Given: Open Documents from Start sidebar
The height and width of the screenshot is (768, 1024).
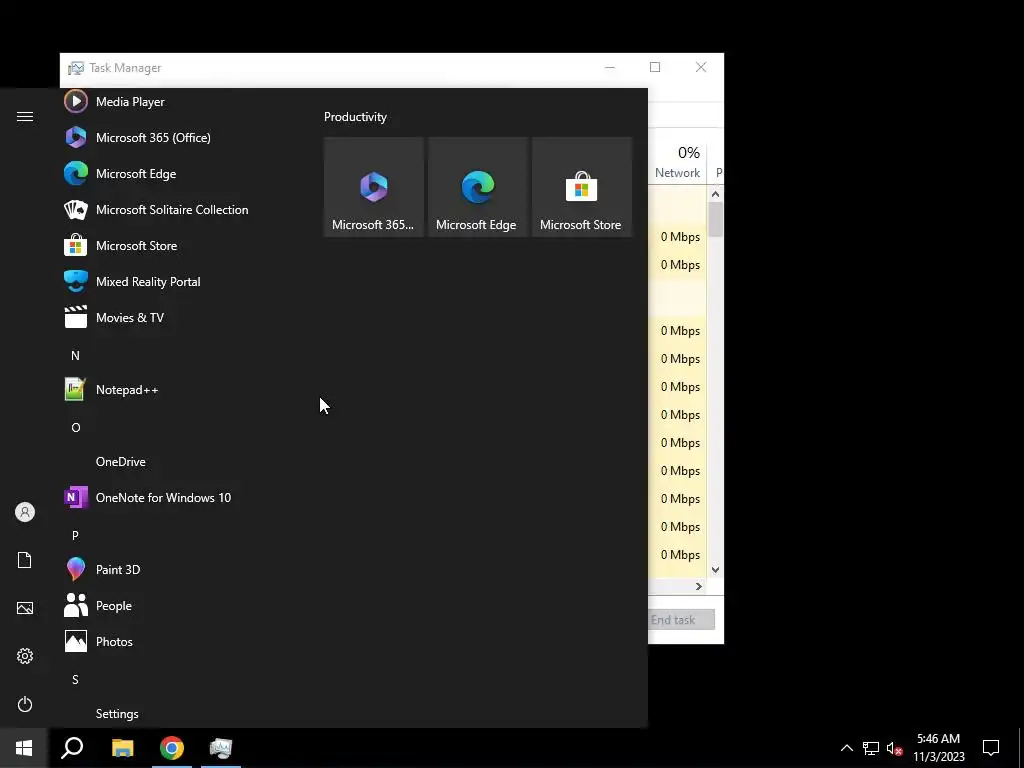Looking at the screenshot, I should [25, 560].
